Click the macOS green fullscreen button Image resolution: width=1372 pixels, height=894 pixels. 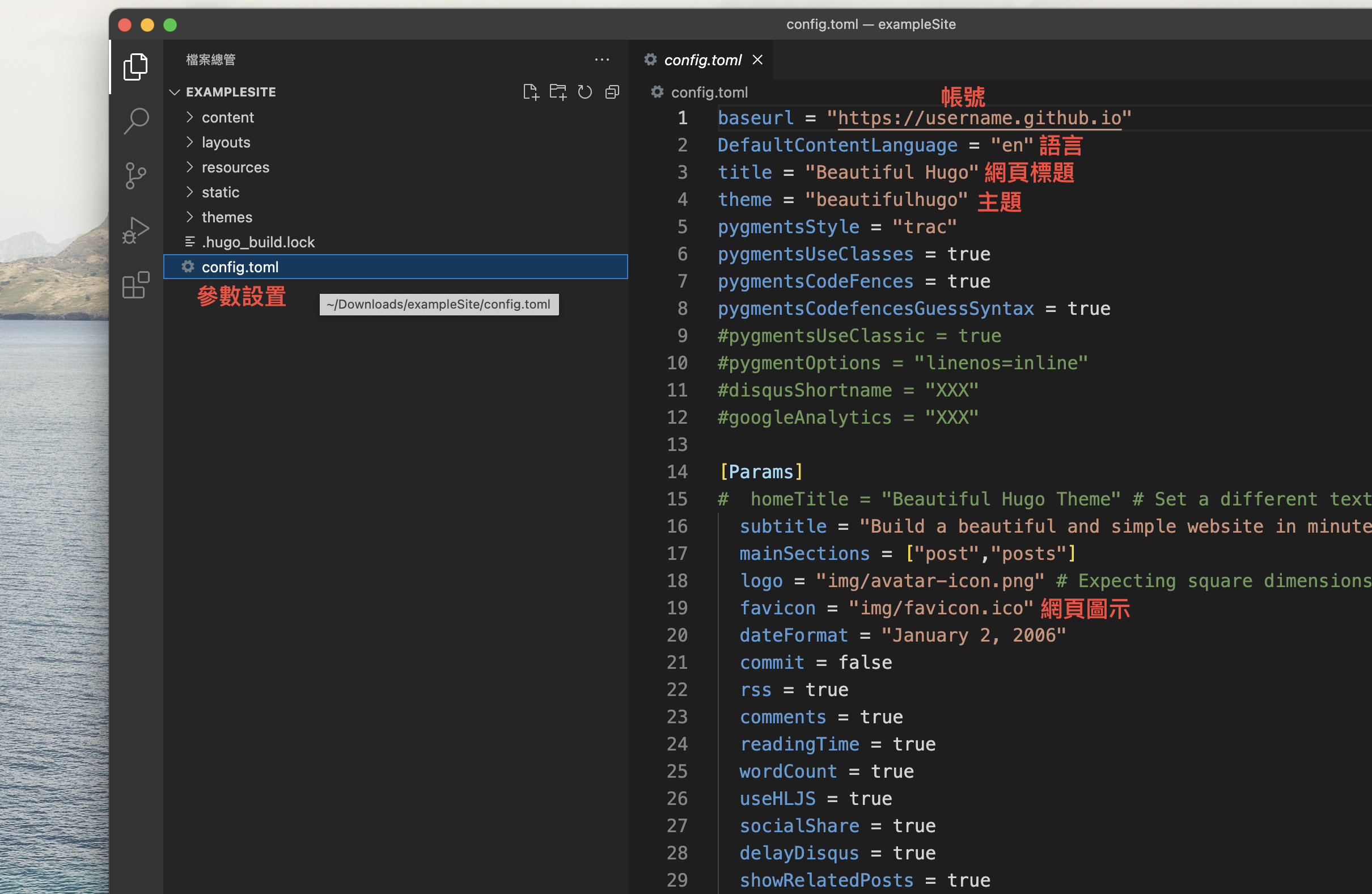point(170,25)
